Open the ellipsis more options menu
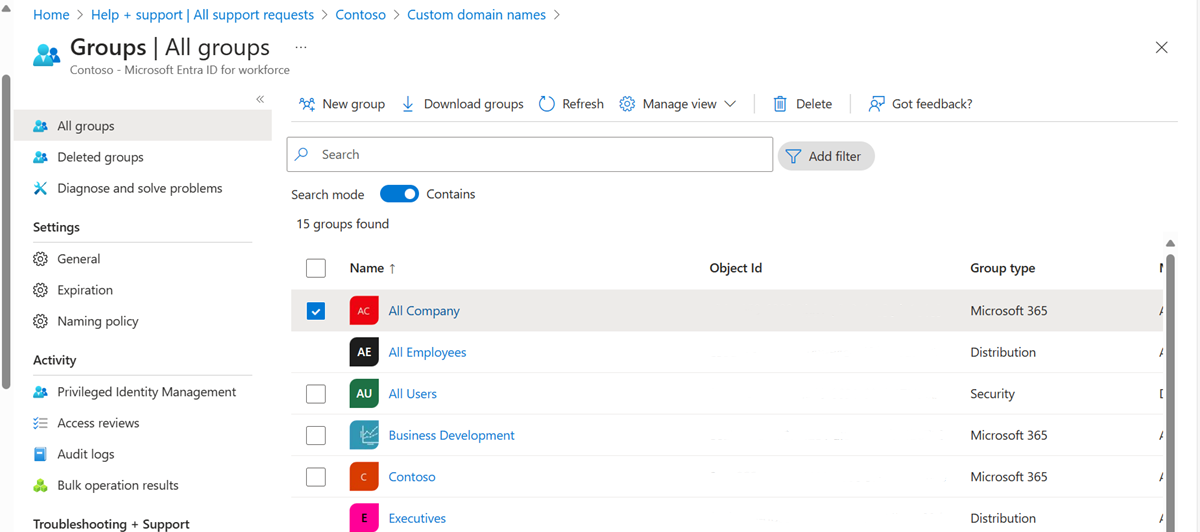The width and height of the screenshot is (1200, 532). [301, 47]
